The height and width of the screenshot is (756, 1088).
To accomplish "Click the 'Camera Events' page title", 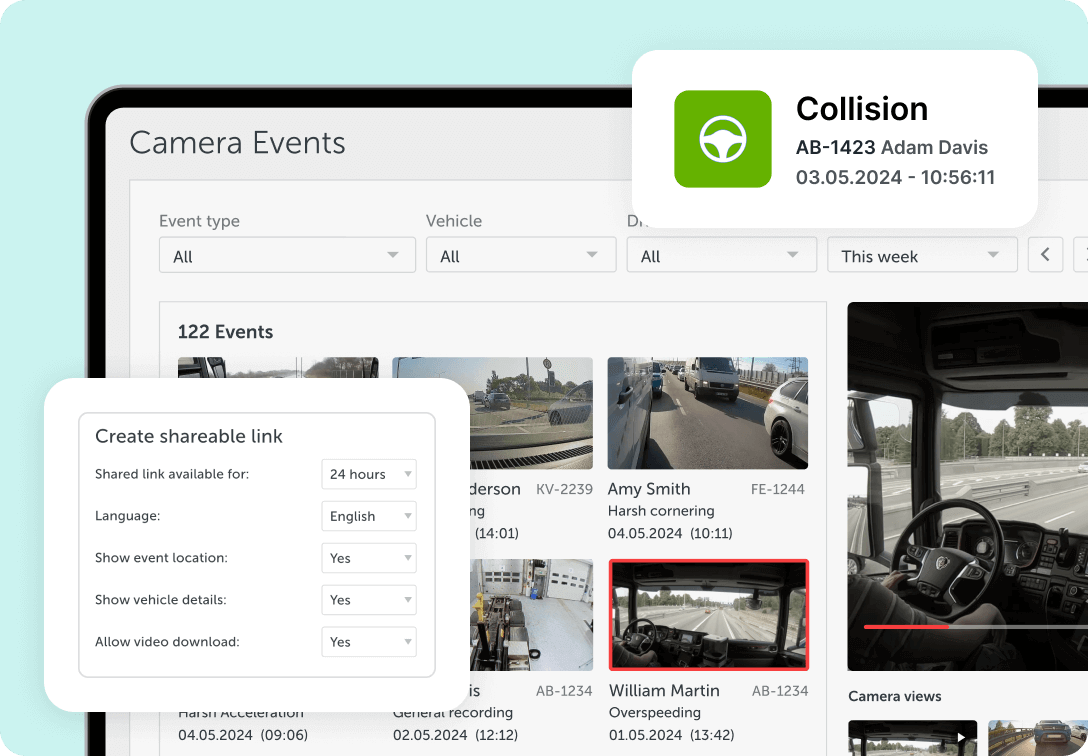I will coord(237,143).
